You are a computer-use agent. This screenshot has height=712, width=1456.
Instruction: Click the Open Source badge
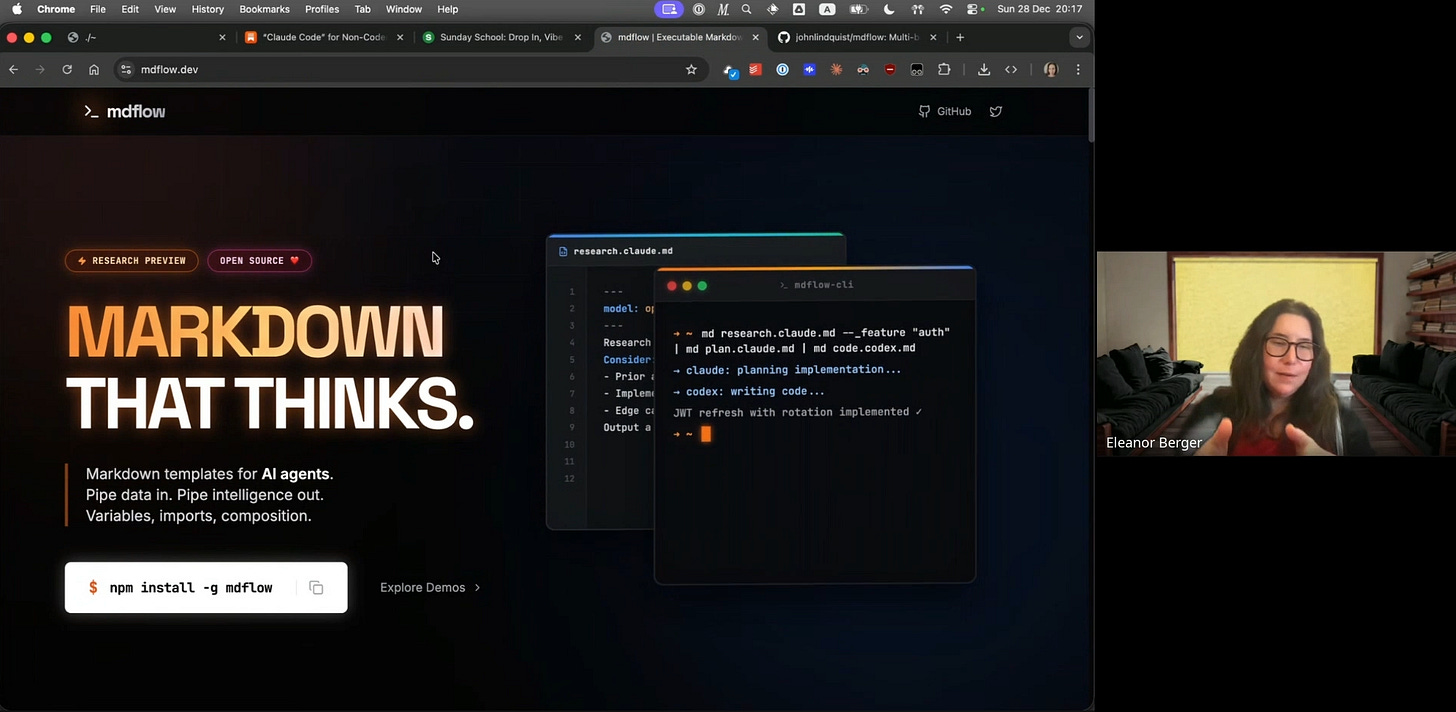click(x=260, y=261)
